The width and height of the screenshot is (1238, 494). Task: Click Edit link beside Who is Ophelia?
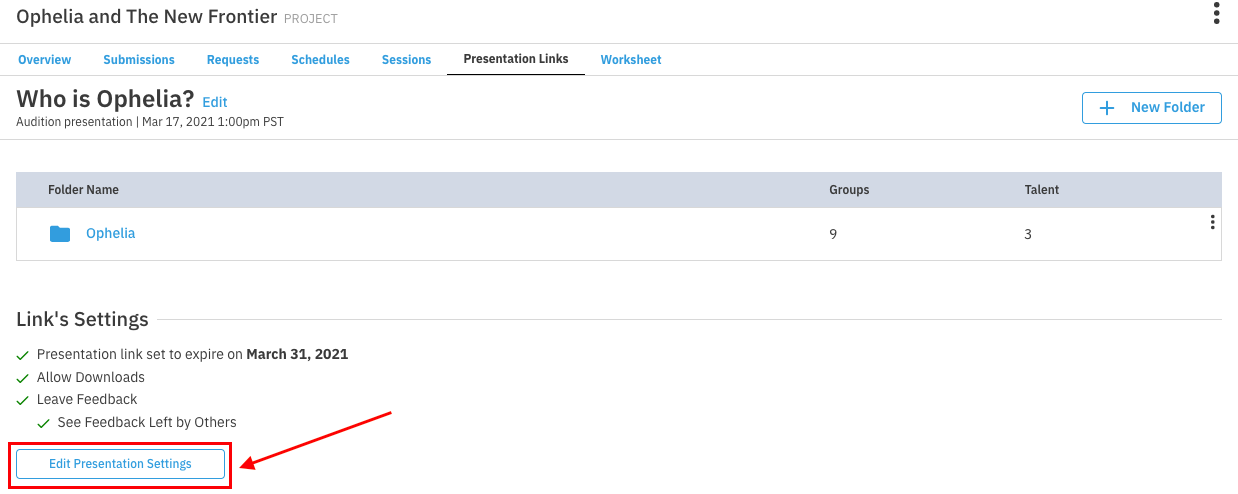tap(215, 102)
